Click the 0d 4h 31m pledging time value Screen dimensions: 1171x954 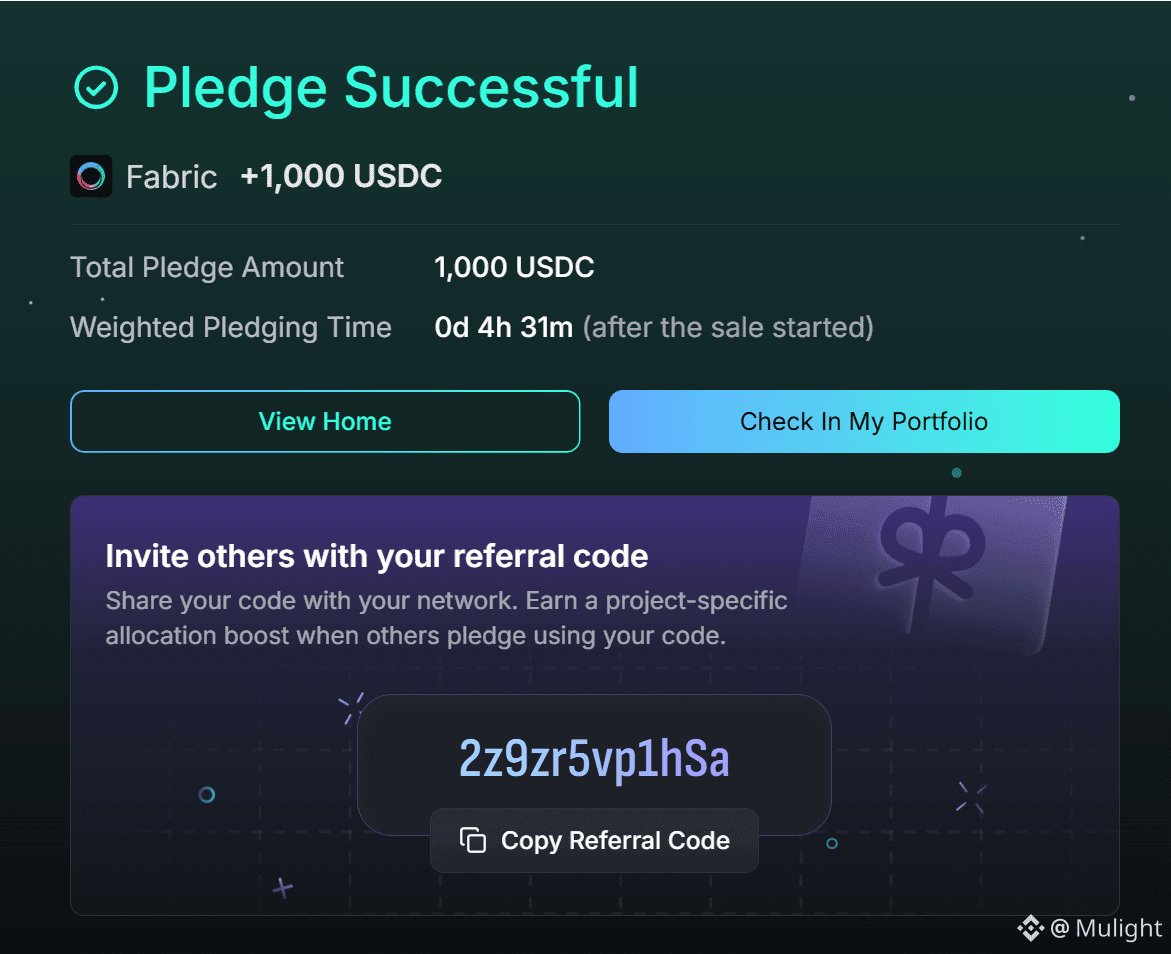tap(504, 327)
